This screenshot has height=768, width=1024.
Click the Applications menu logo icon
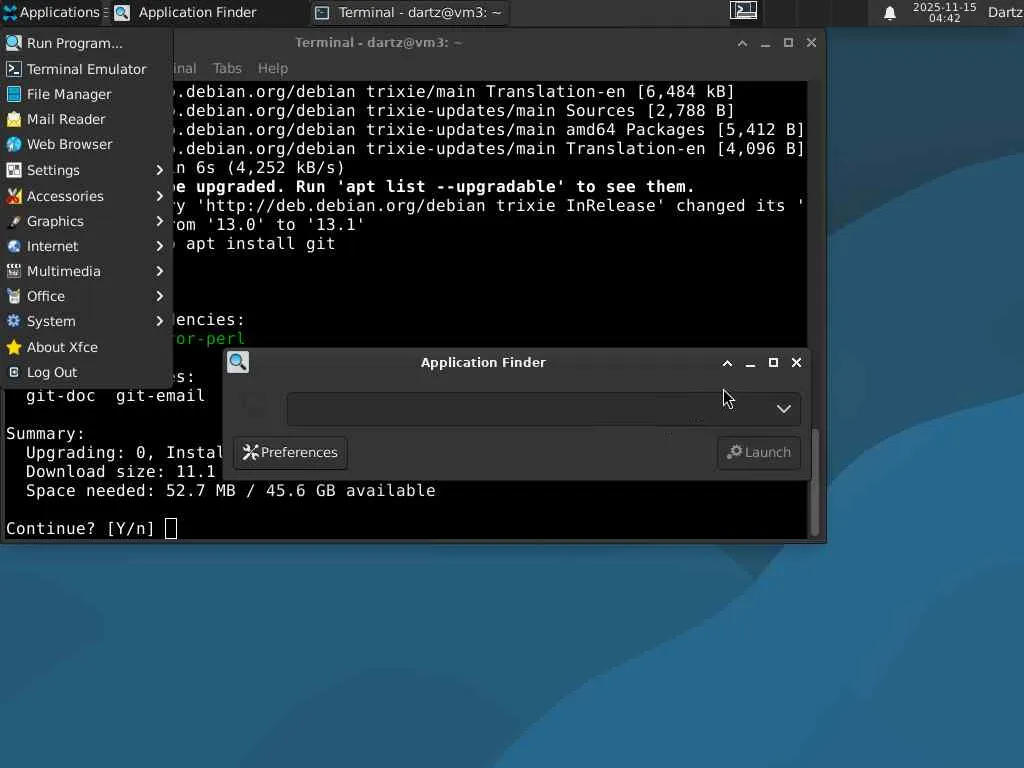[10, 12]
